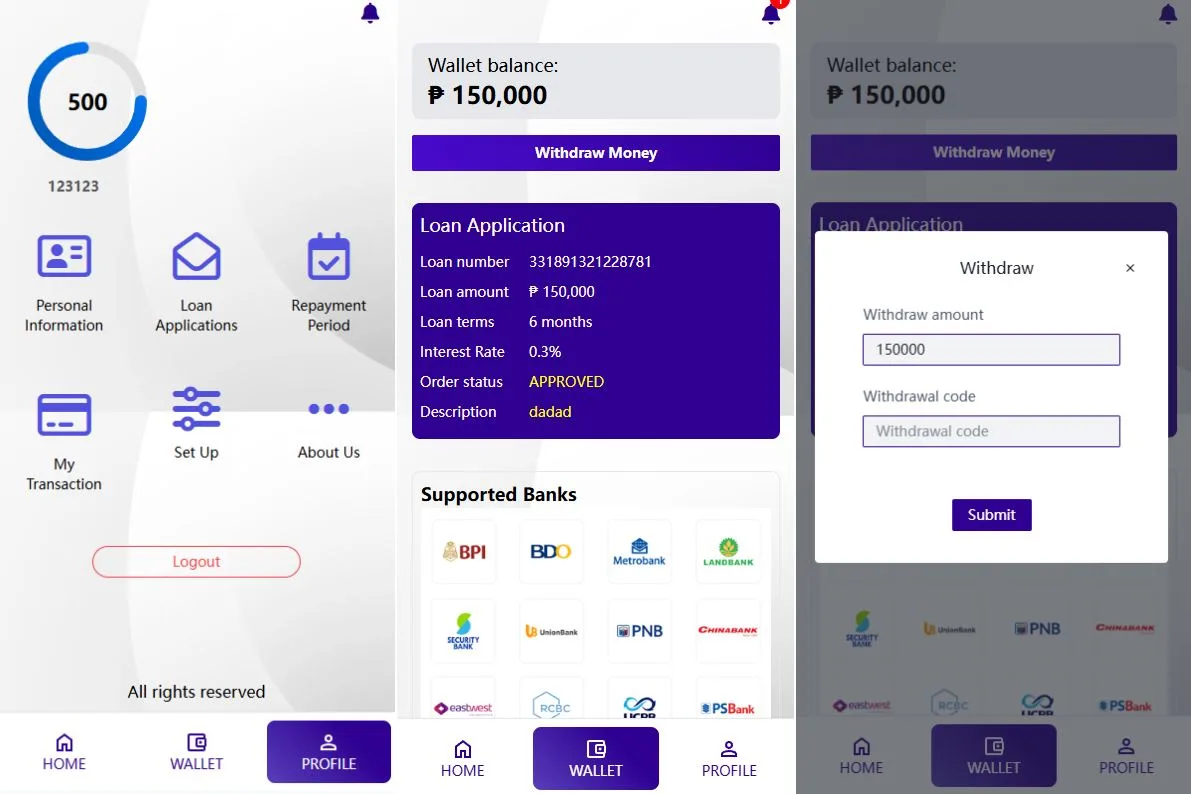Select the BPI bank logo
1191x794 pixels.
coord(464,551)
